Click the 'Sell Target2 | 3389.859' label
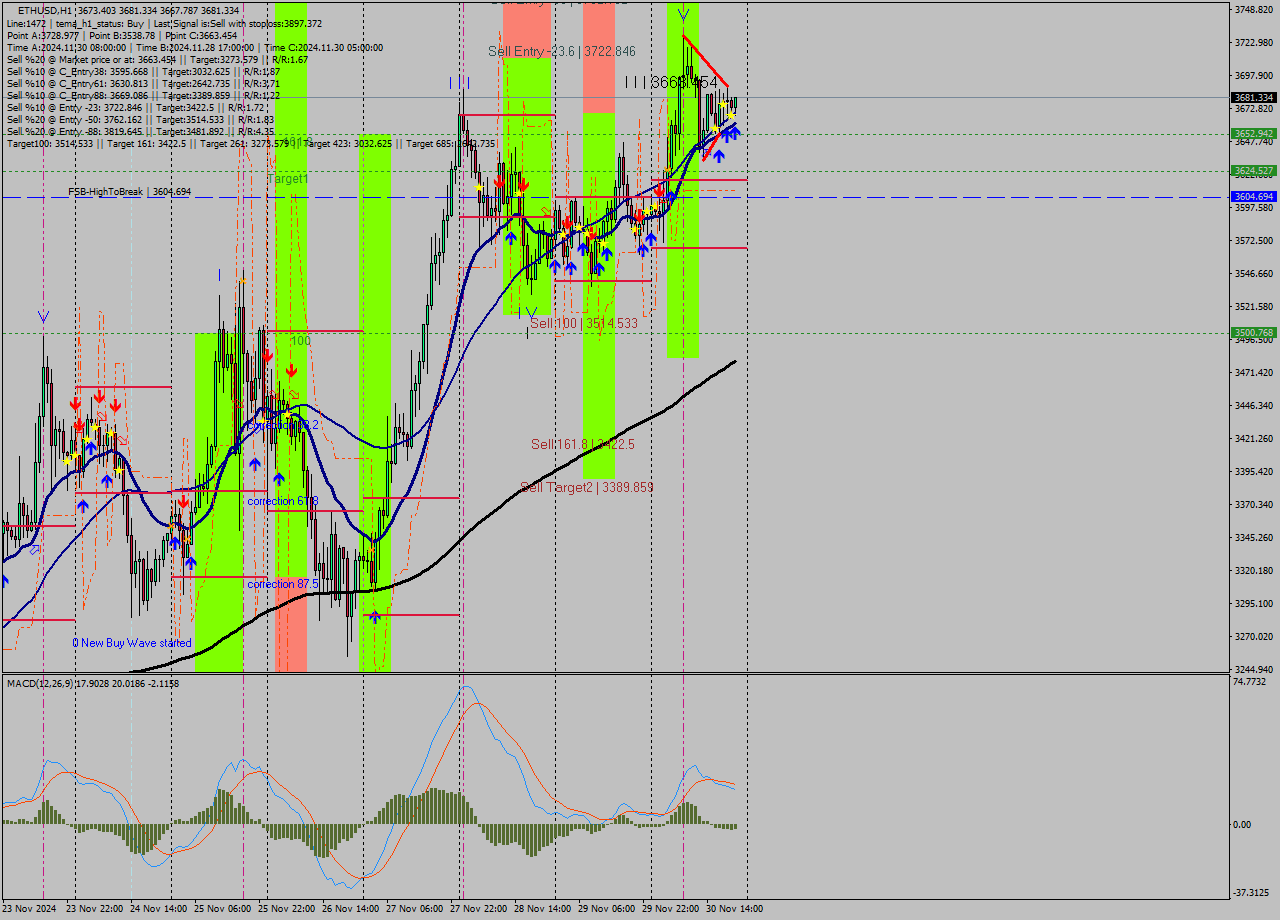The height and width of the screenshot is (920, 1280). coord(586,487)
